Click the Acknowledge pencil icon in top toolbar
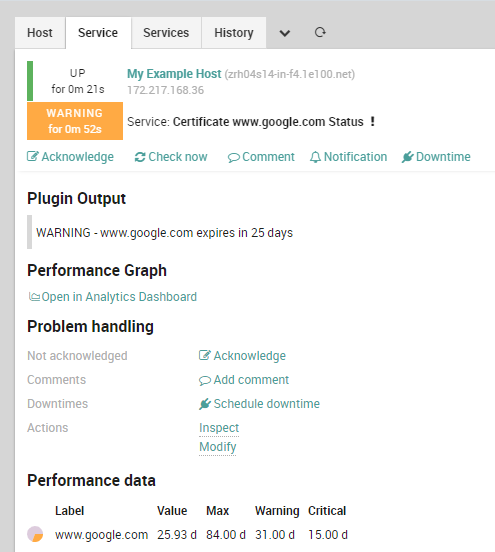 (x=33, y=156)
